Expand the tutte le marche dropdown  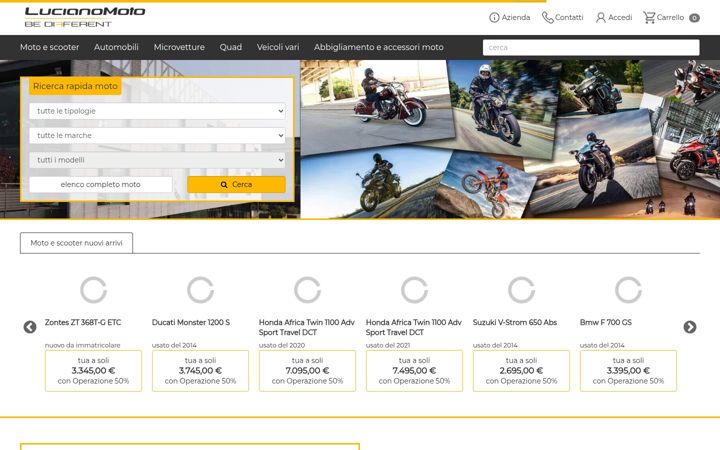coord(157,135)
